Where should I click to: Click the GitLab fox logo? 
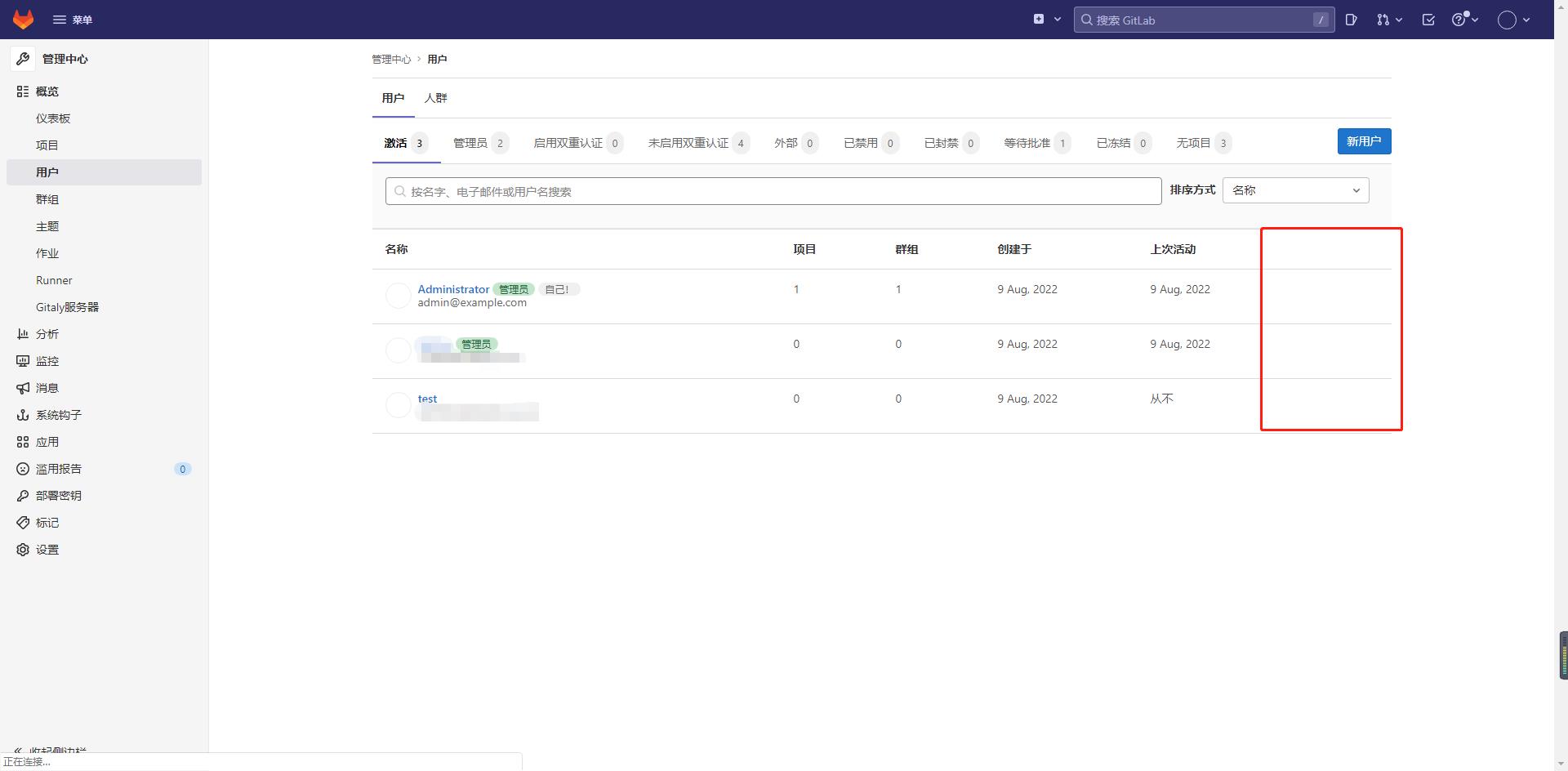(23, 20)
